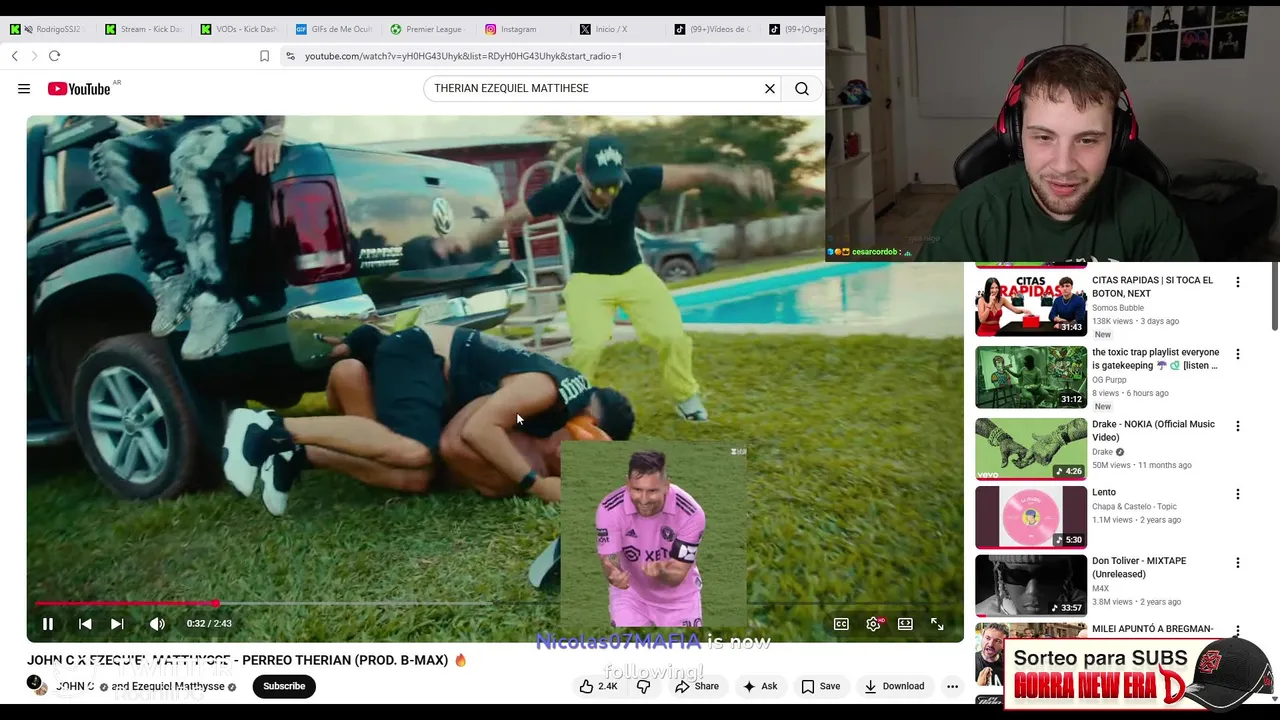Switch player to theater mode
Screen dimensions: 1280x720
[905, 624]
